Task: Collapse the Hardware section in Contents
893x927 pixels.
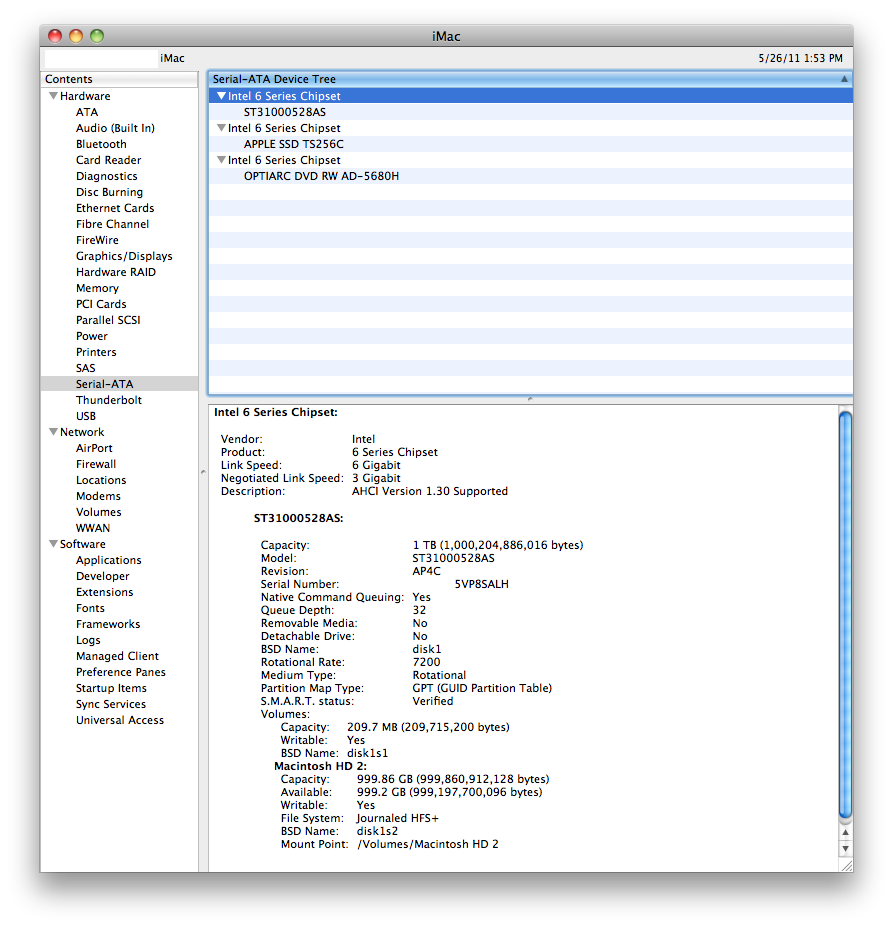Action: (x=53, y=96)
